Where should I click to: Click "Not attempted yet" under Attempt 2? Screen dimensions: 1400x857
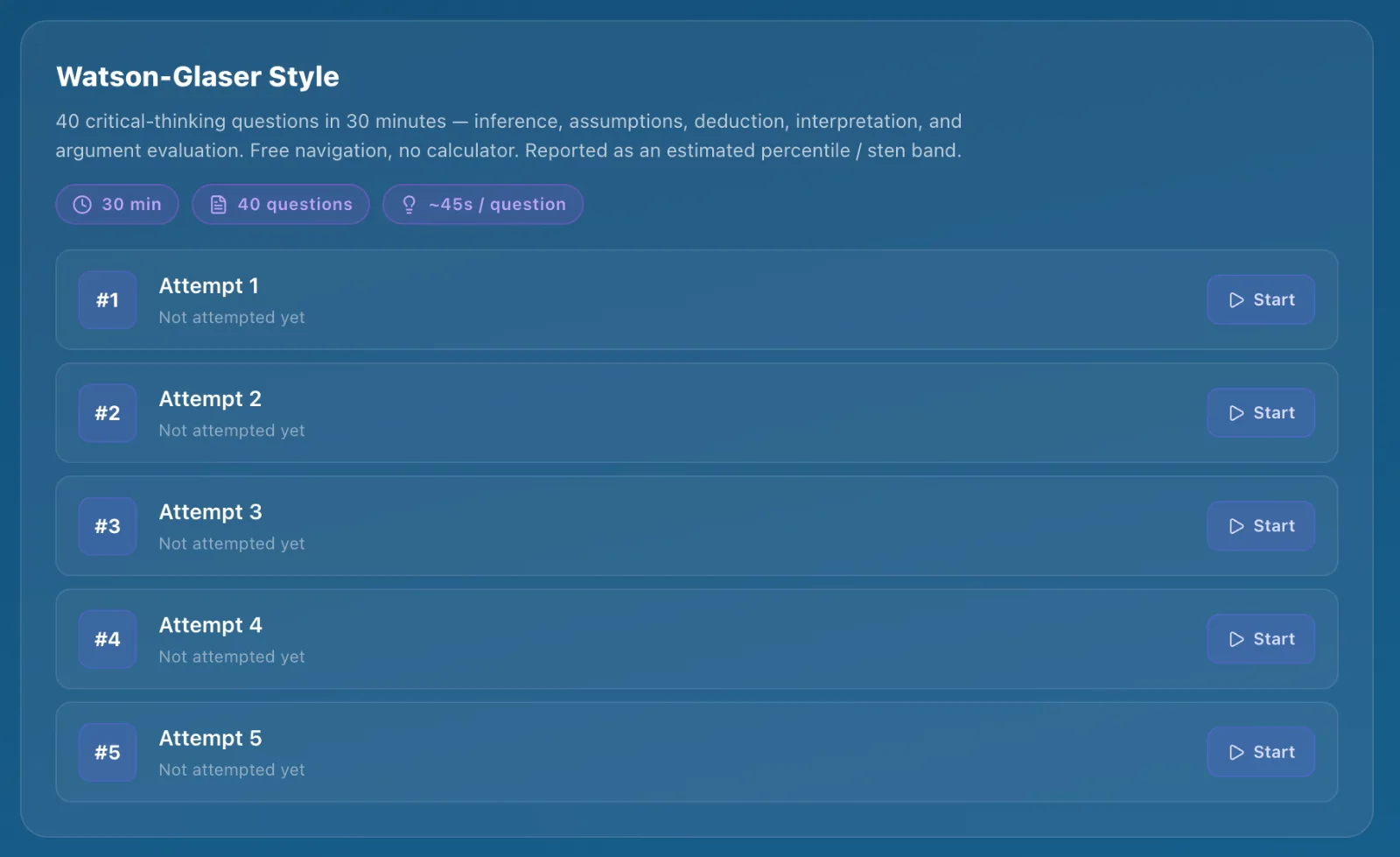point(232,431)
